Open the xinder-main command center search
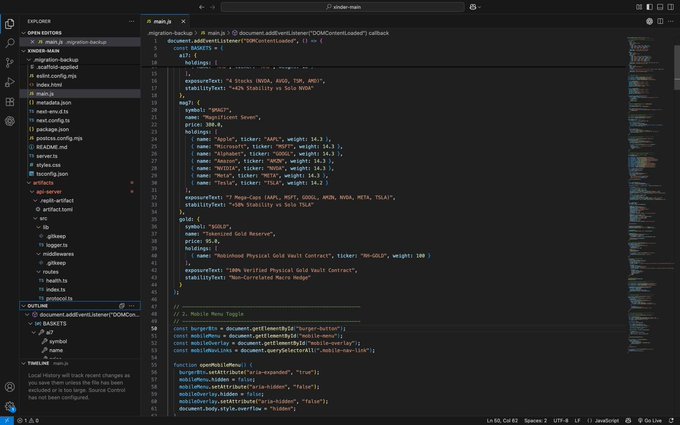 (x=343, y=7)
